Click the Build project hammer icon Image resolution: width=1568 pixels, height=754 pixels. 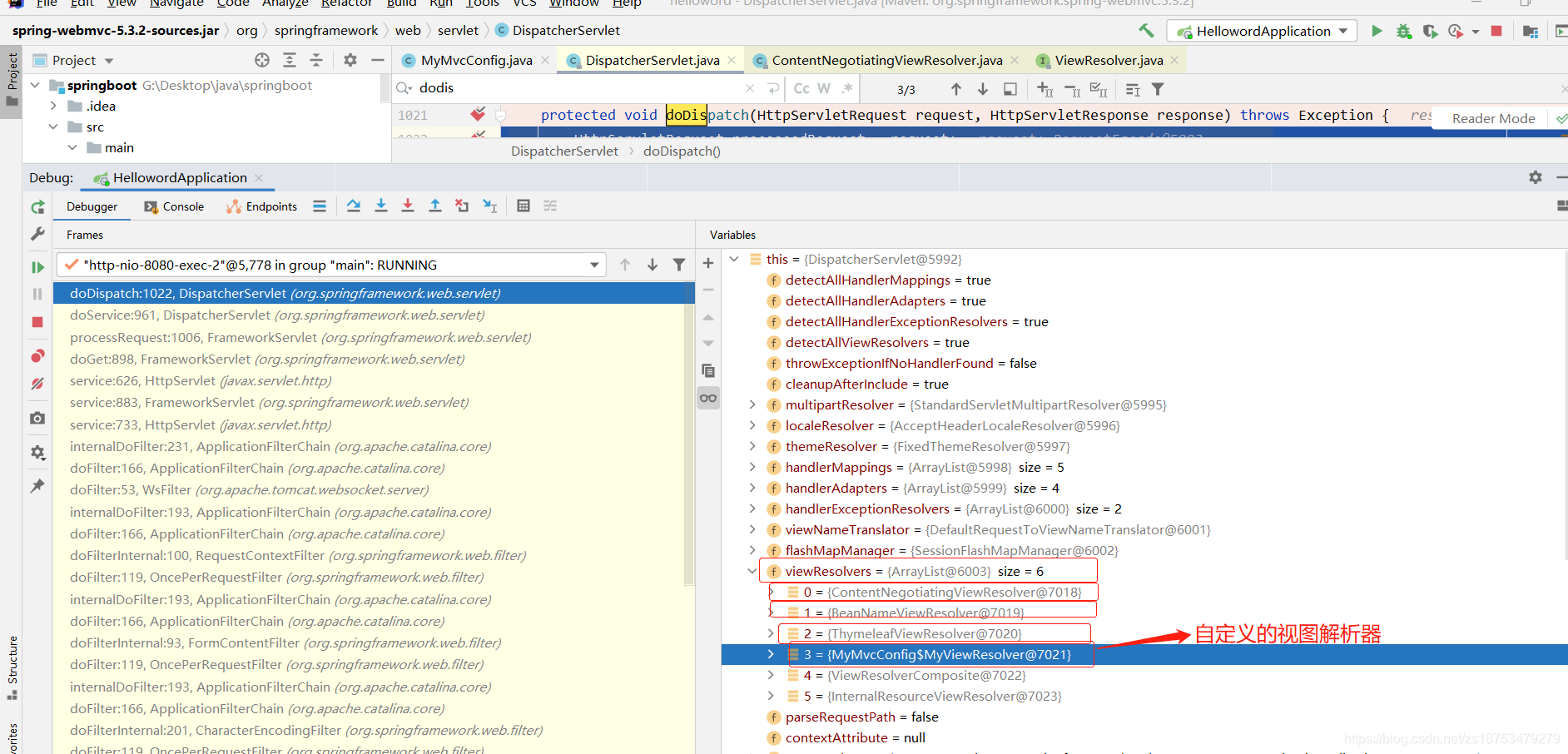[1146, 31]
